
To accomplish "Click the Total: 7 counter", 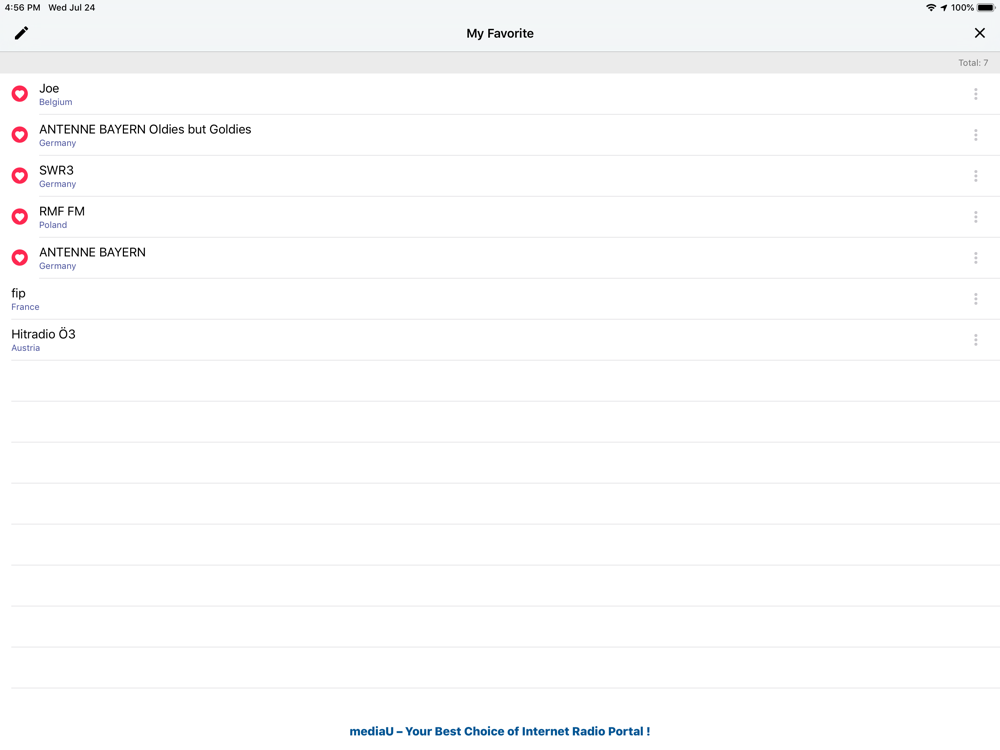I will (973, 62).
